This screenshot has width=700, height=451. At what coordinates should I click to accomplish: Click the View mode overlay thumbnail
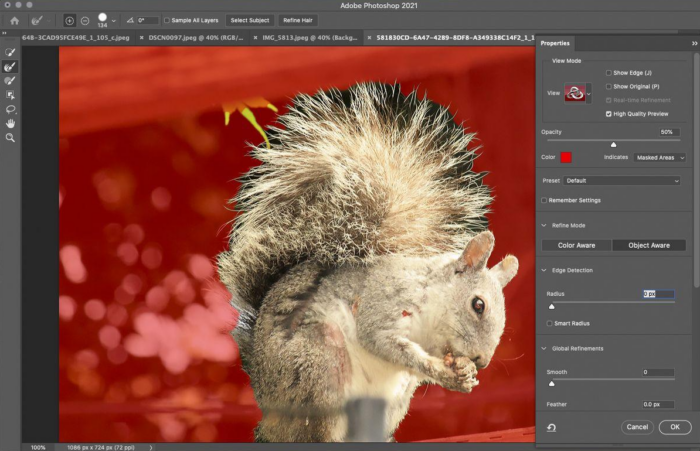(x=575, y=93)
